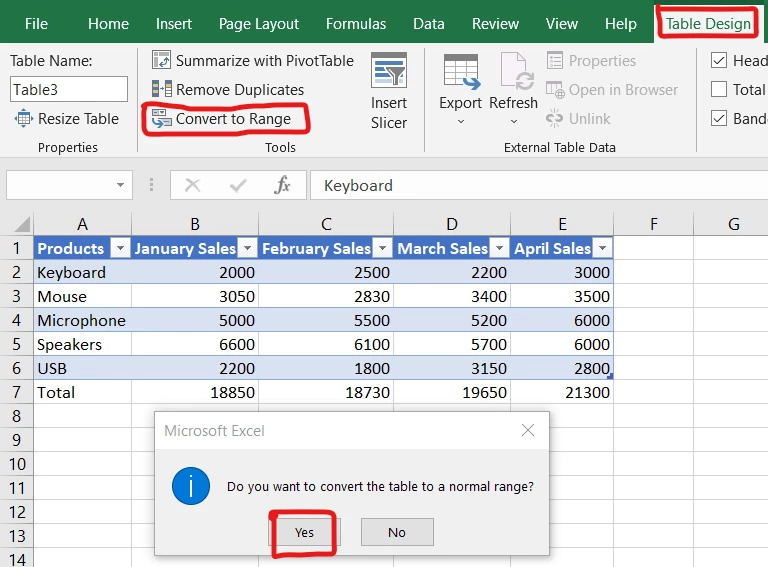The width and height of the screenshot is (768, 567).
Task: Open the February Sales filter dropdown
Action: tap(381, 249)
